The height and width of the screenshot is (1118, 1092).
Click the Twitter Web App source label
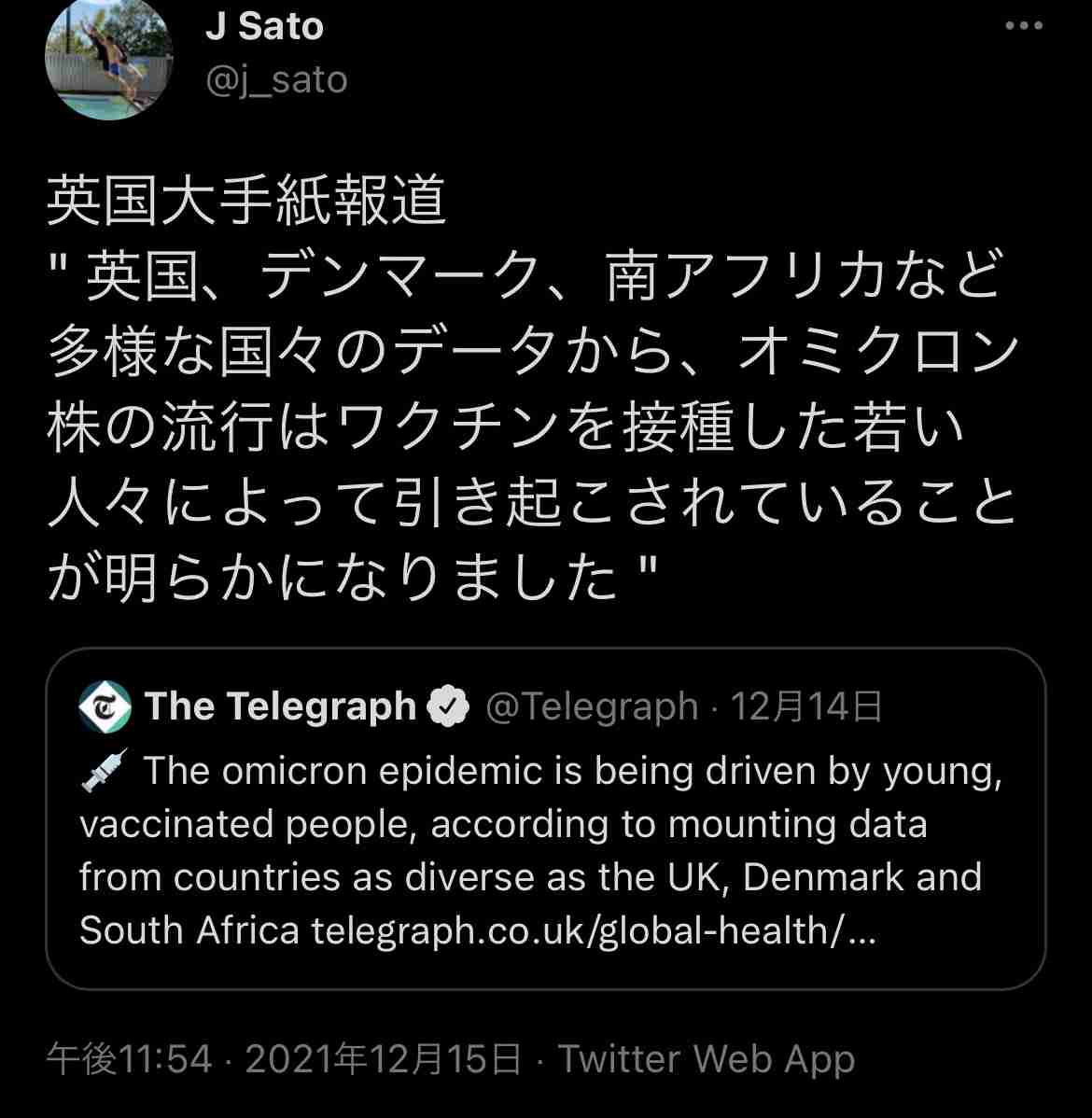pos(706,1059)
